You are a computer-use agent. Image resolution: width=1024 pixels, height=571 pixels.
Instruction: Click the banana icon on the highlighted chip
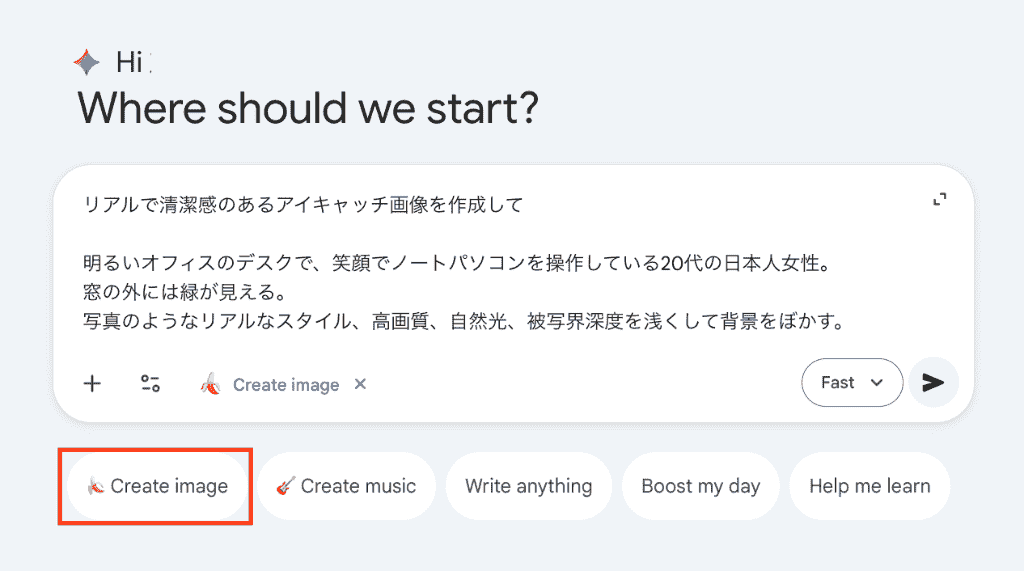[x=95, y=487]
